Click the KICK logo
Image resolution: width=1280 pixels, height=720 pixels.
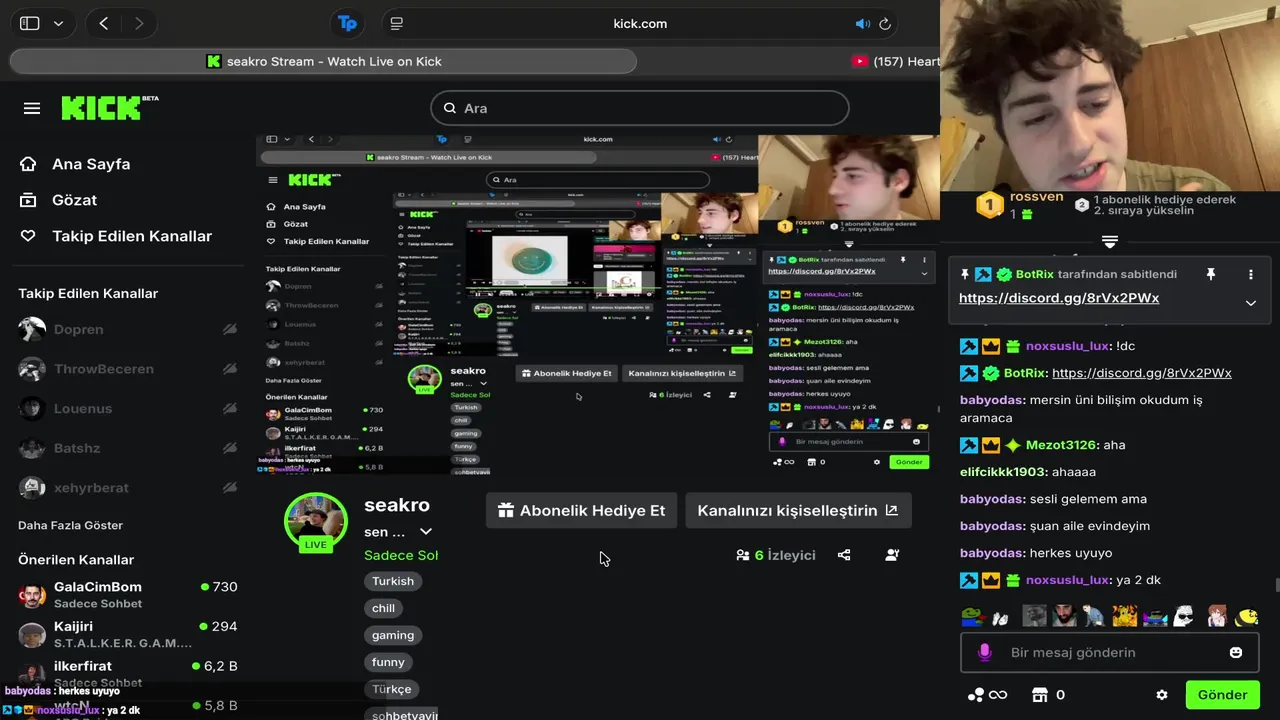[109, 107]
